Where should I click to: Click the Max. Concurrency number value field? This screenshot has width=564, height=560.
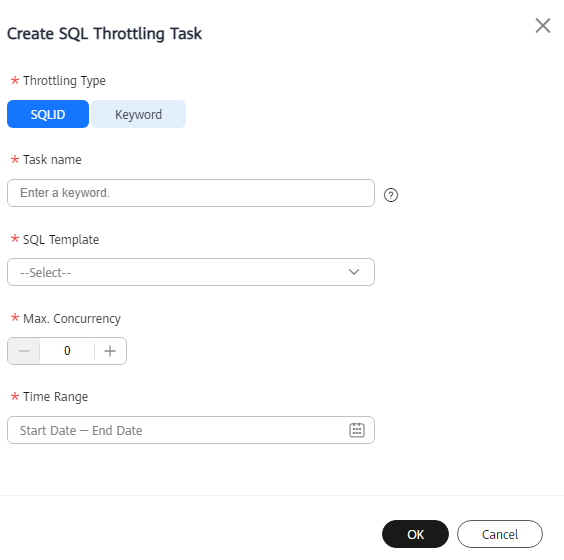(67, 351)
